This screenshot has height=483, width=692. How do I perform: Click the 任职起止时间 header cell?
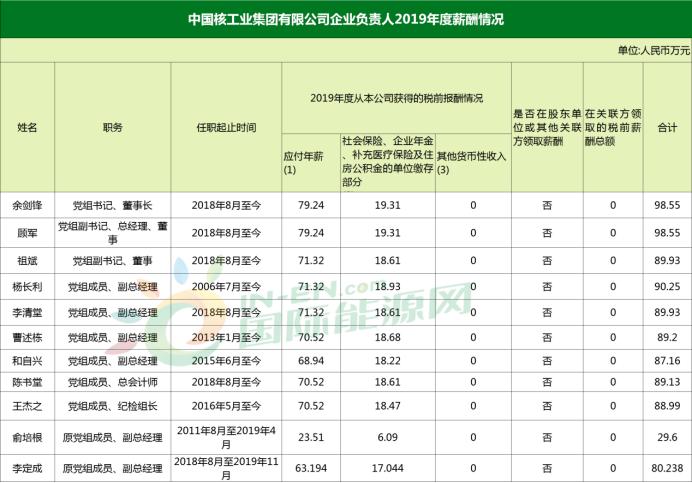[x=226, y=128]
